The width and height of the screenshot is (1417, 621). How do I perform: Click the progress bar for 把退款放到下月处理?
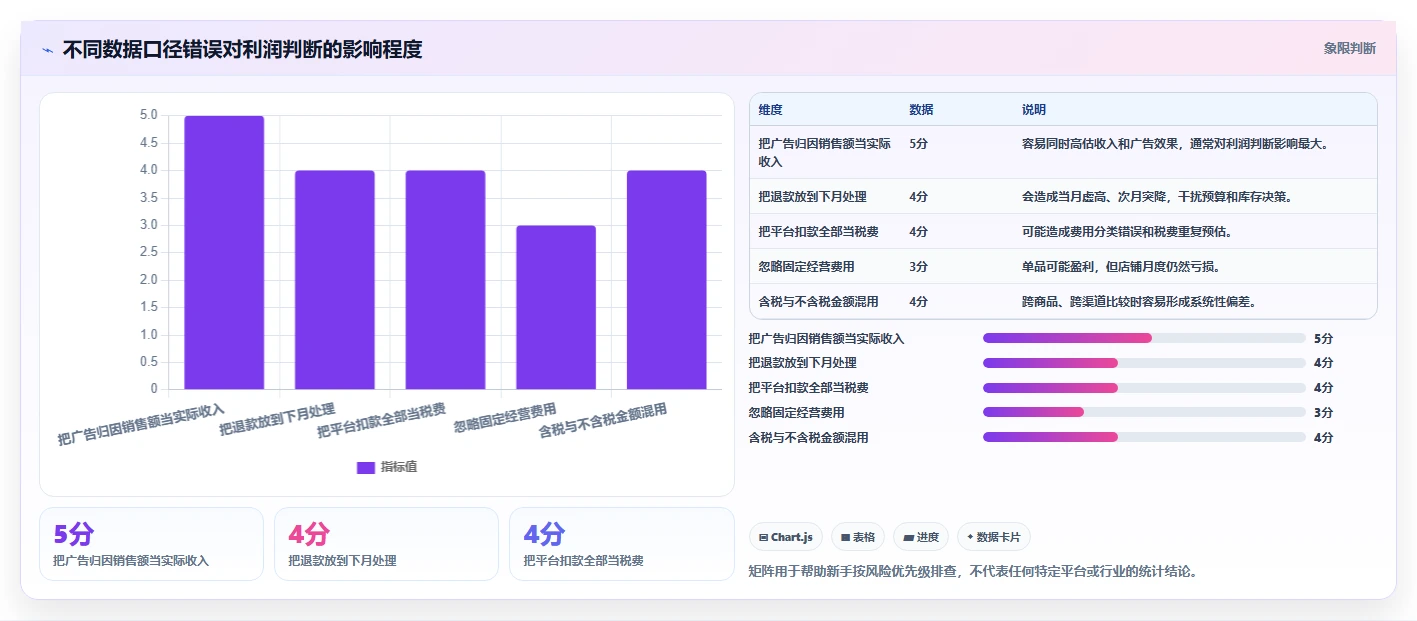1144,363
